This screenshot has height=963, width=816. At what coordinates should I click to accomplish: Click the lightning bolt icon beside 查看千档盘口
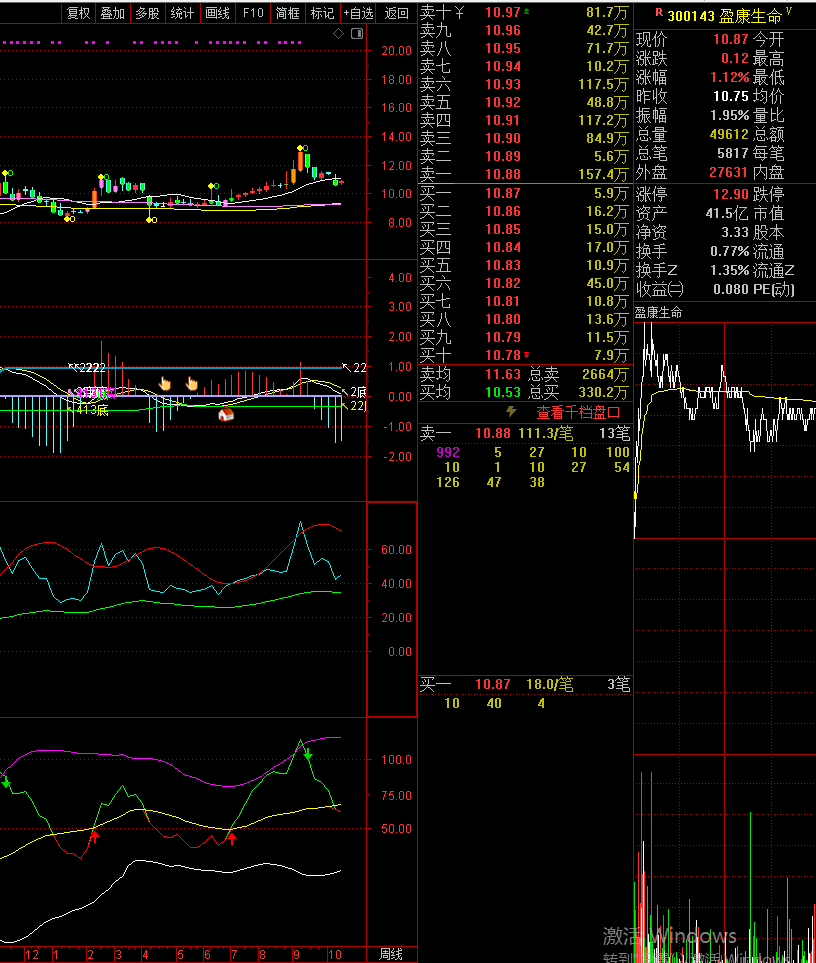coord(512,411)
